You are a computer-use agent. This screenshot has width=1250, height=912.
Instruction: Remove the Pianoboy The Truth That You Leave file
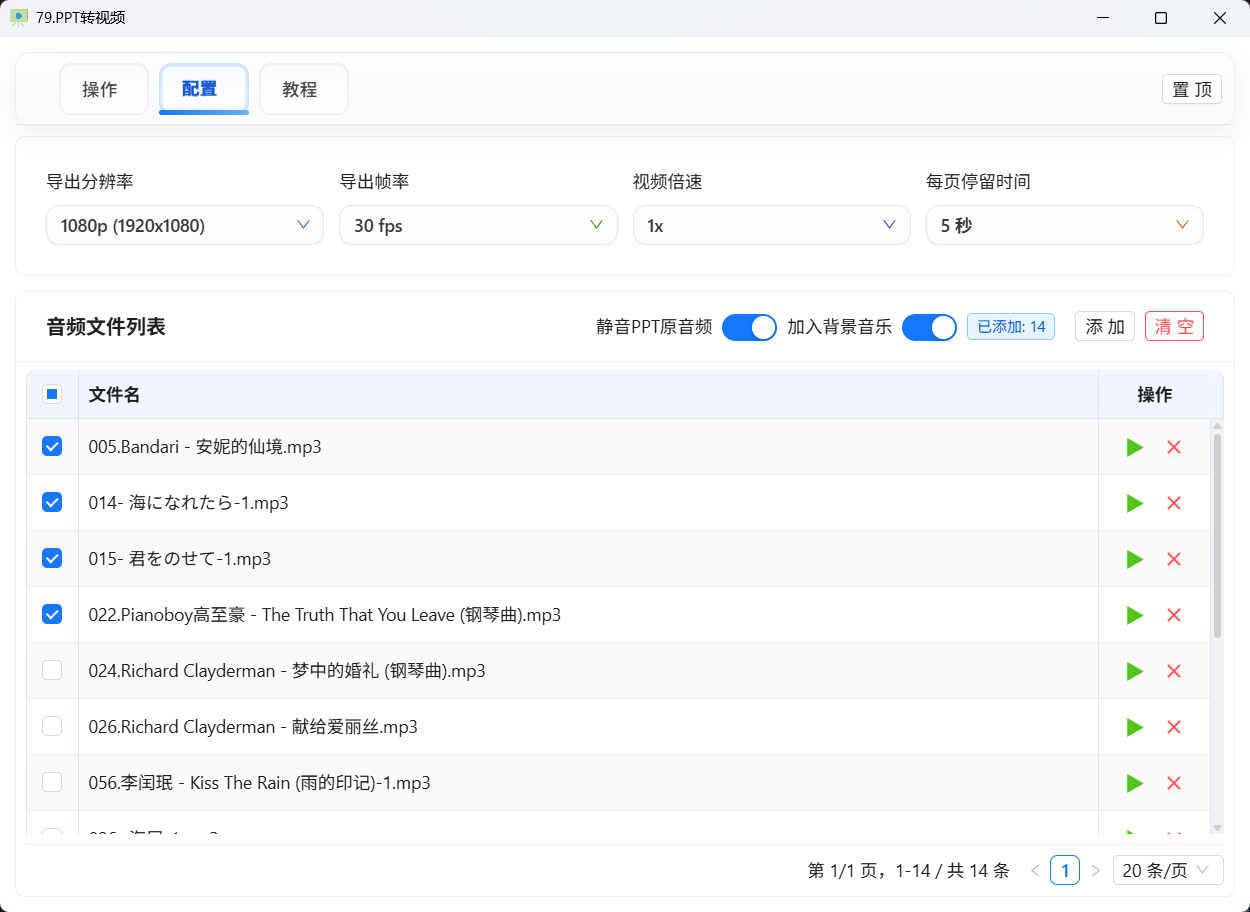tap(1174, 615)
